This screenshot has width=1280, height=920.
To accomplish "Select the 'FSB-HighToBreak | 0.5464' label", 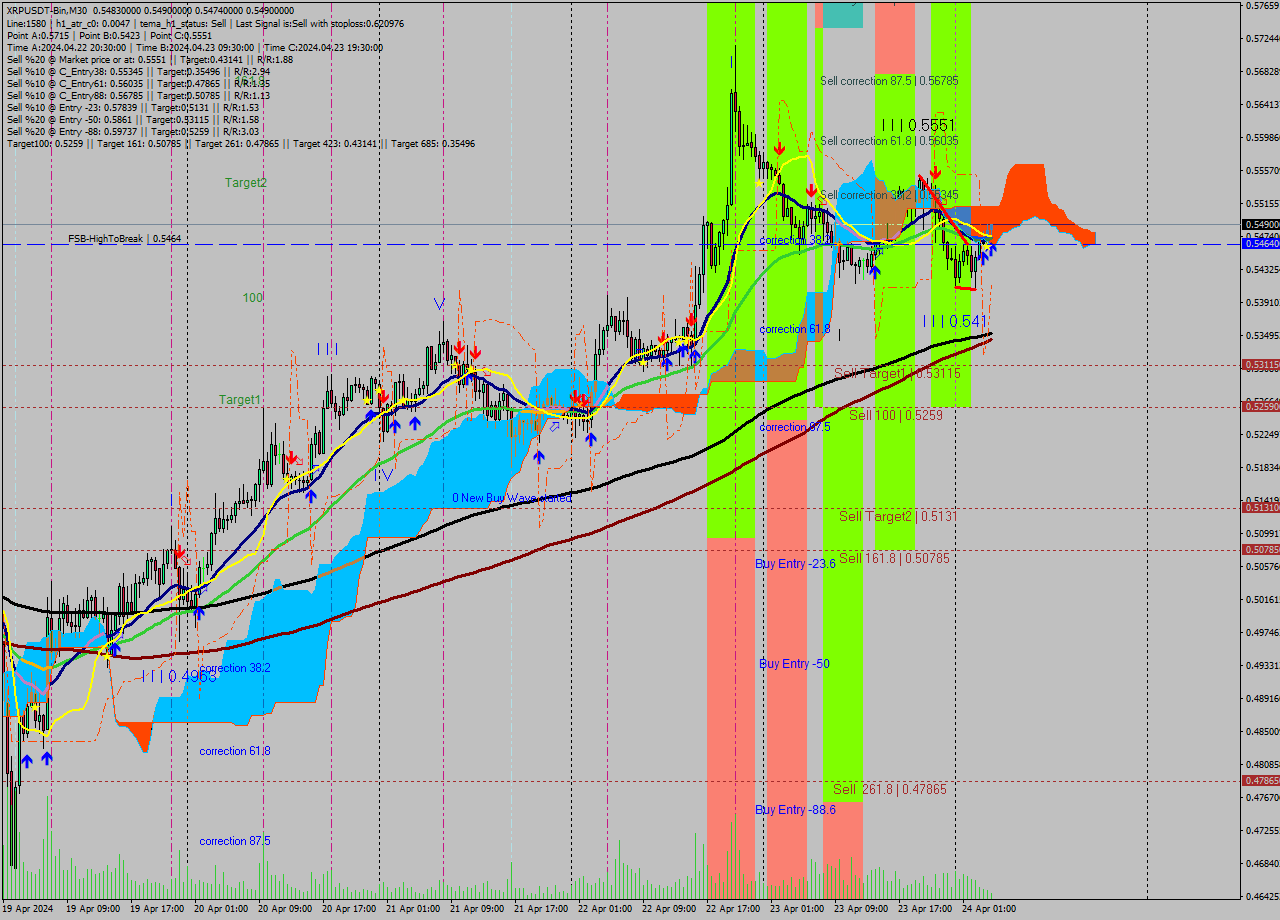I will (x=124, y=239).
